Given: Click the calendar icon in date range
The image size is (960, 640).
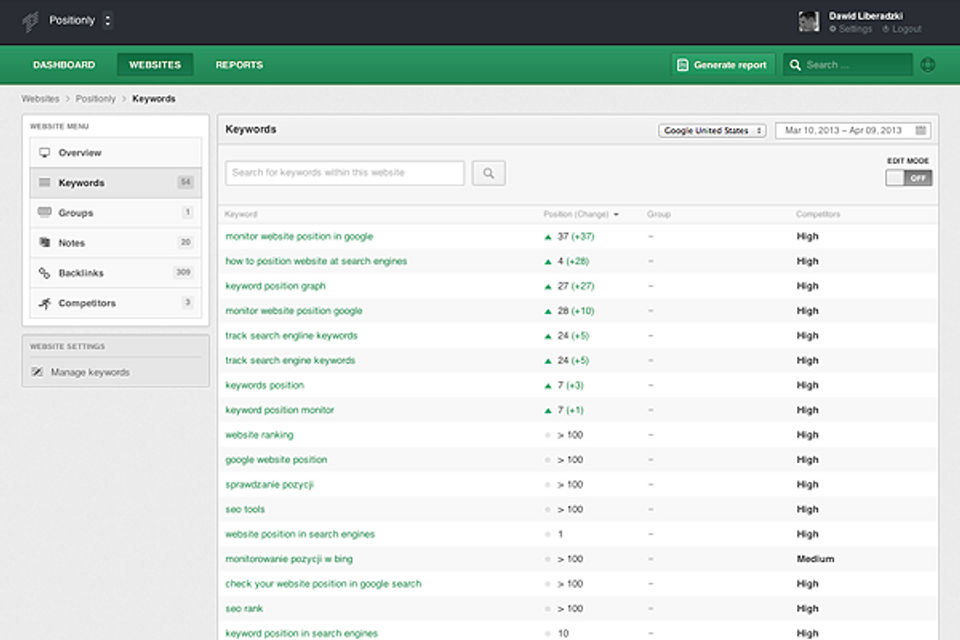Looking at the screenshot, I should point(920,131).
